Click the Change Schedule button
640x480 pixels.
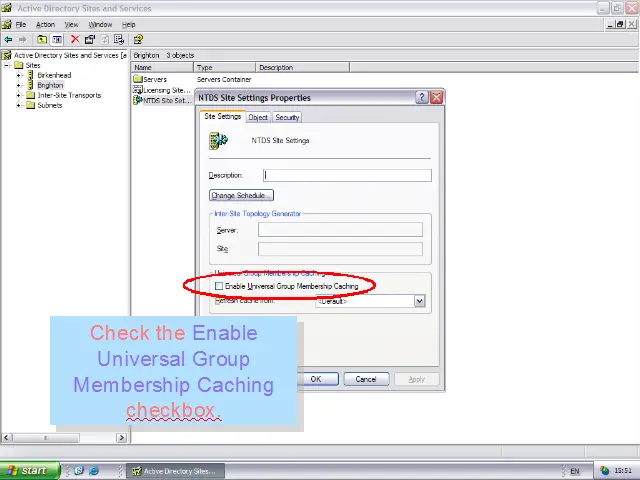[241, 195]
